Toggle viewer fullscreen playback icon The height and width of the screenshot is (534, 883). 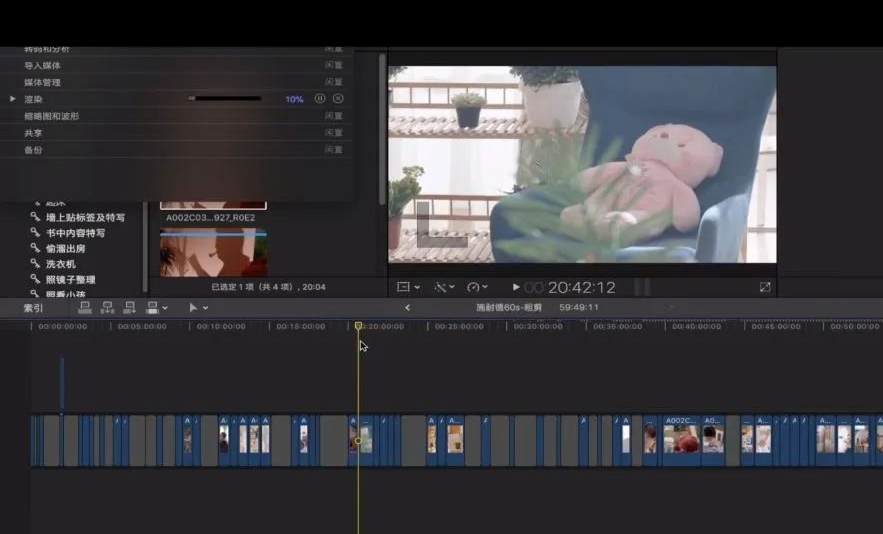coord(765,287)
